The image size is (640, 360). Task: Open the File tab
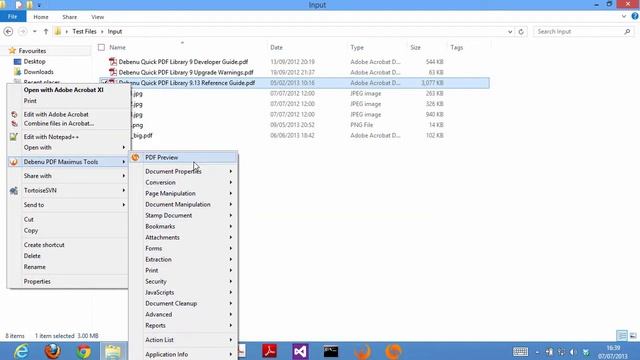13,17
